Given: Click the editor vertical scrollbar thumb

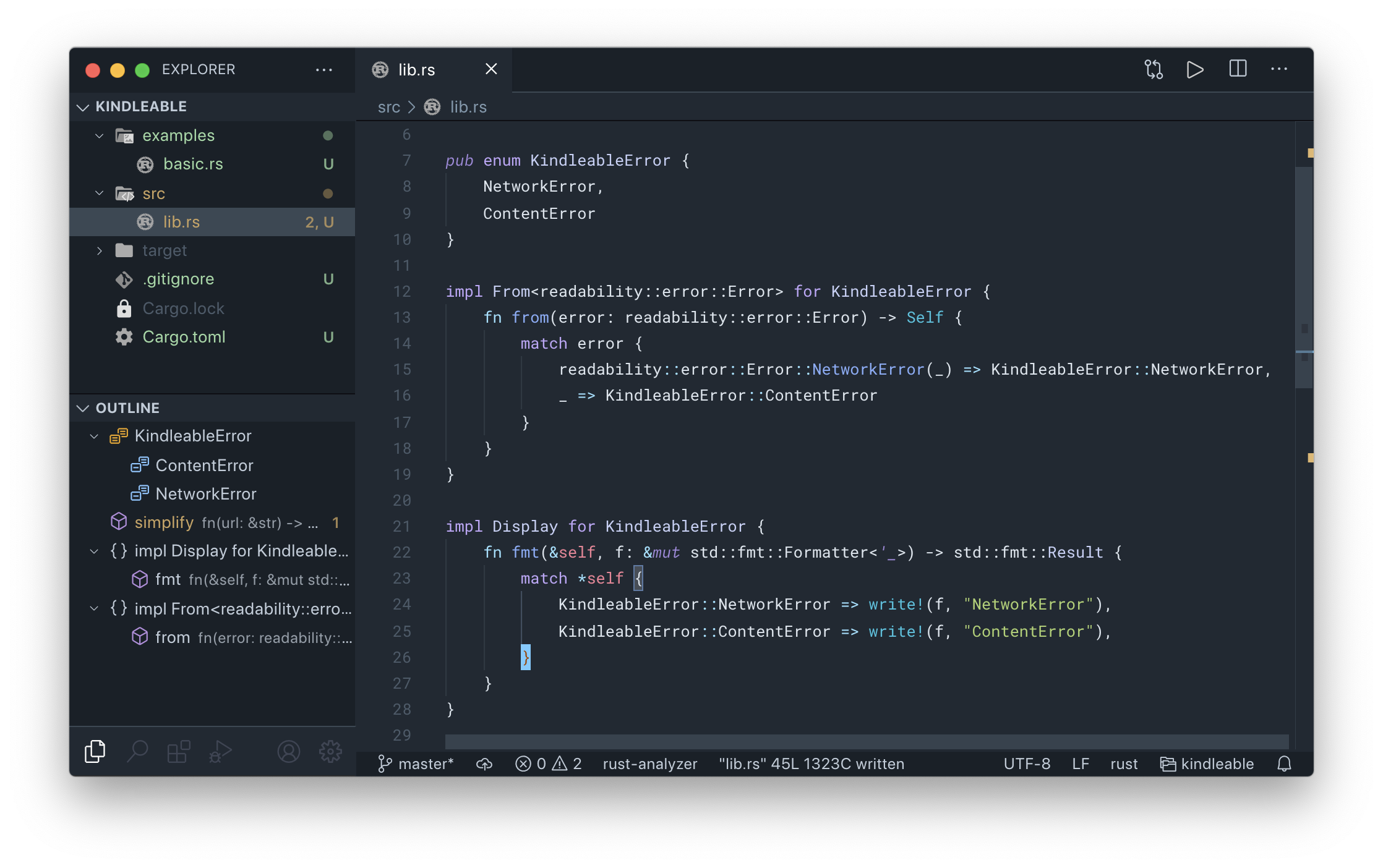Looking at the screenshot, I should coord(1304,277).
